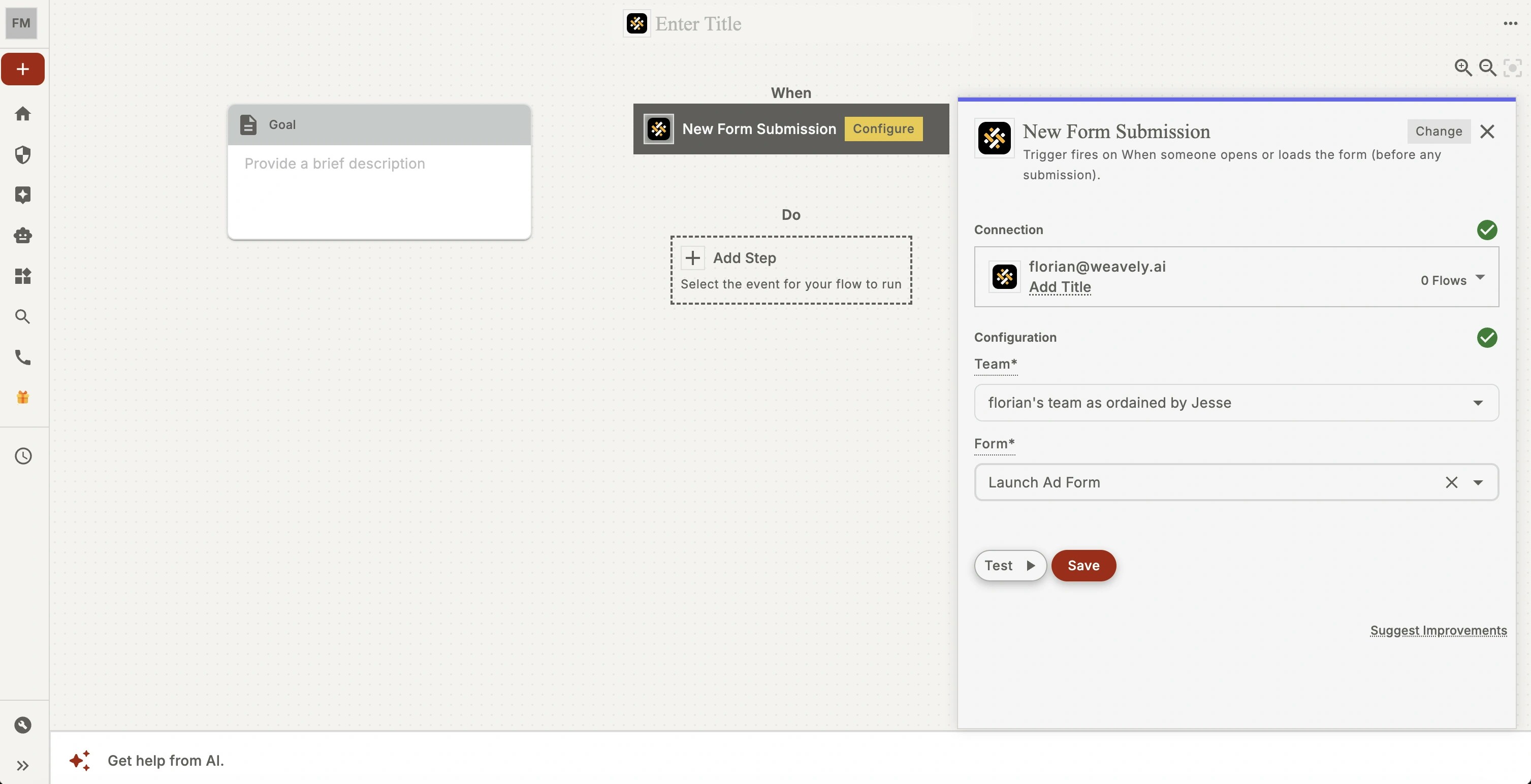This screenshot has height=784, width=1531.
Task: Open the shield icon in the left sidebar
Action: tap(22, 154)
